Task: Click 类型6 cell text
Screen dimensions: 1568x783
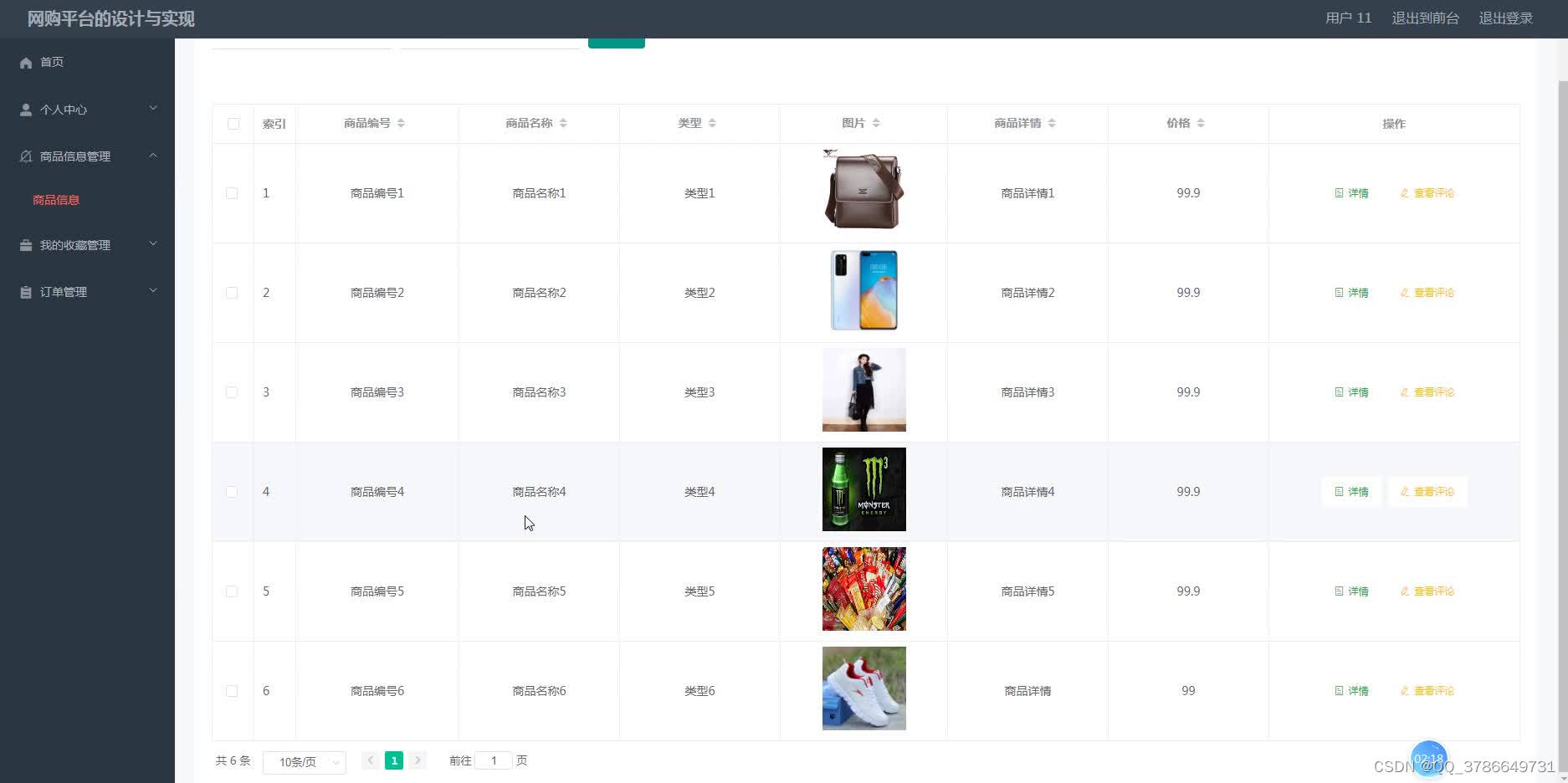Action: coord(699,691)
